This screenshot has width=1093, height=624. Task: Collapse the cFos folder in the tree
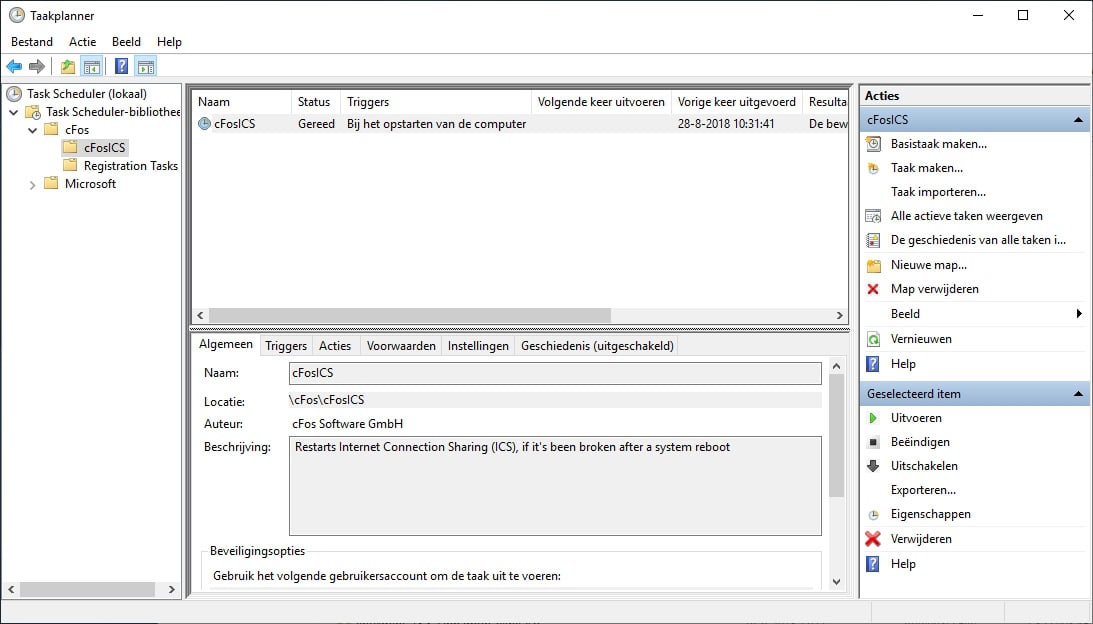[33, 129]
